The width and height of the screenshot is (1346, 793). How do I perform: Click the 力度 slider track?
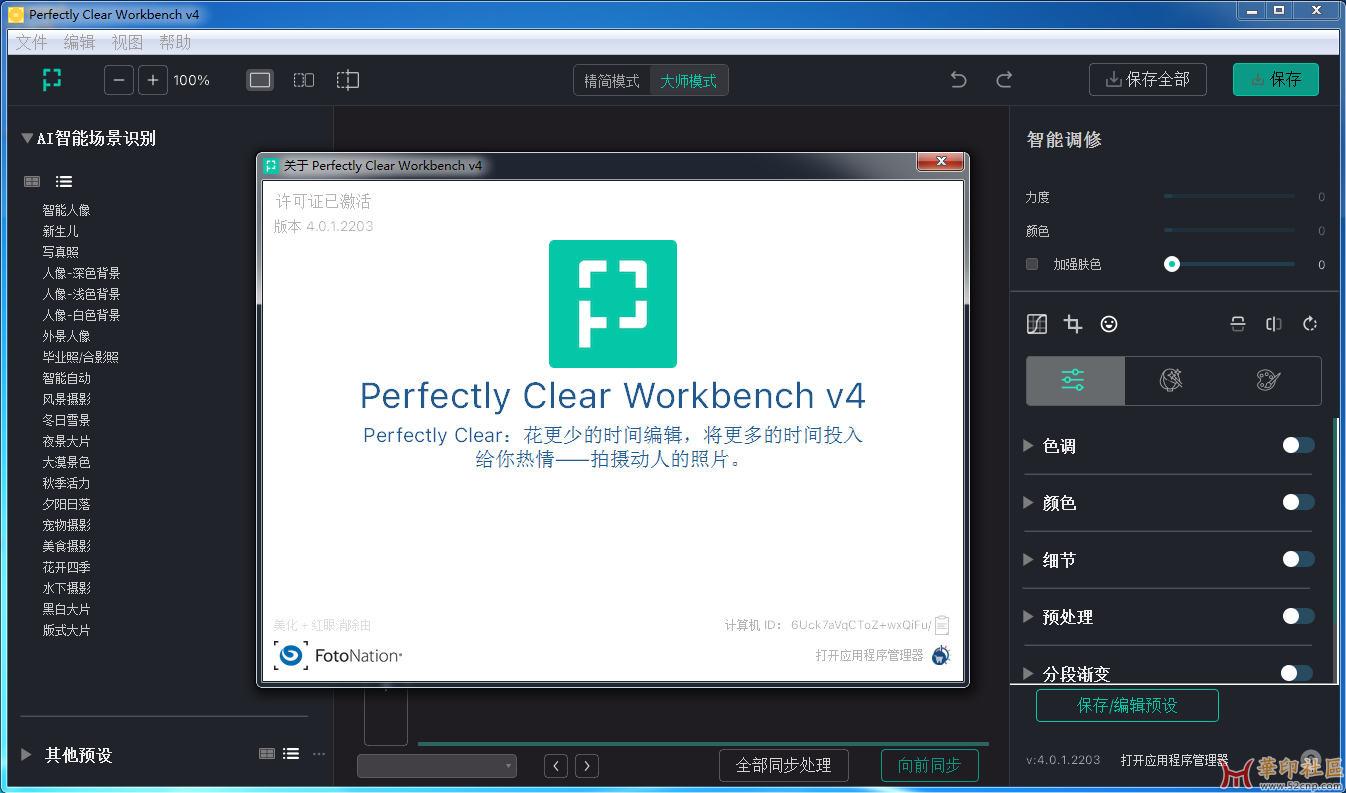point(1229,196)
